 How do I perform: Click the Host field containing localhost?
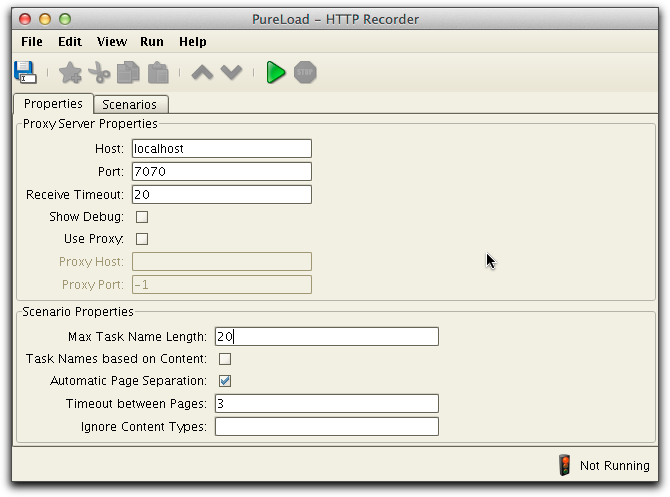[x=222, y=149]
